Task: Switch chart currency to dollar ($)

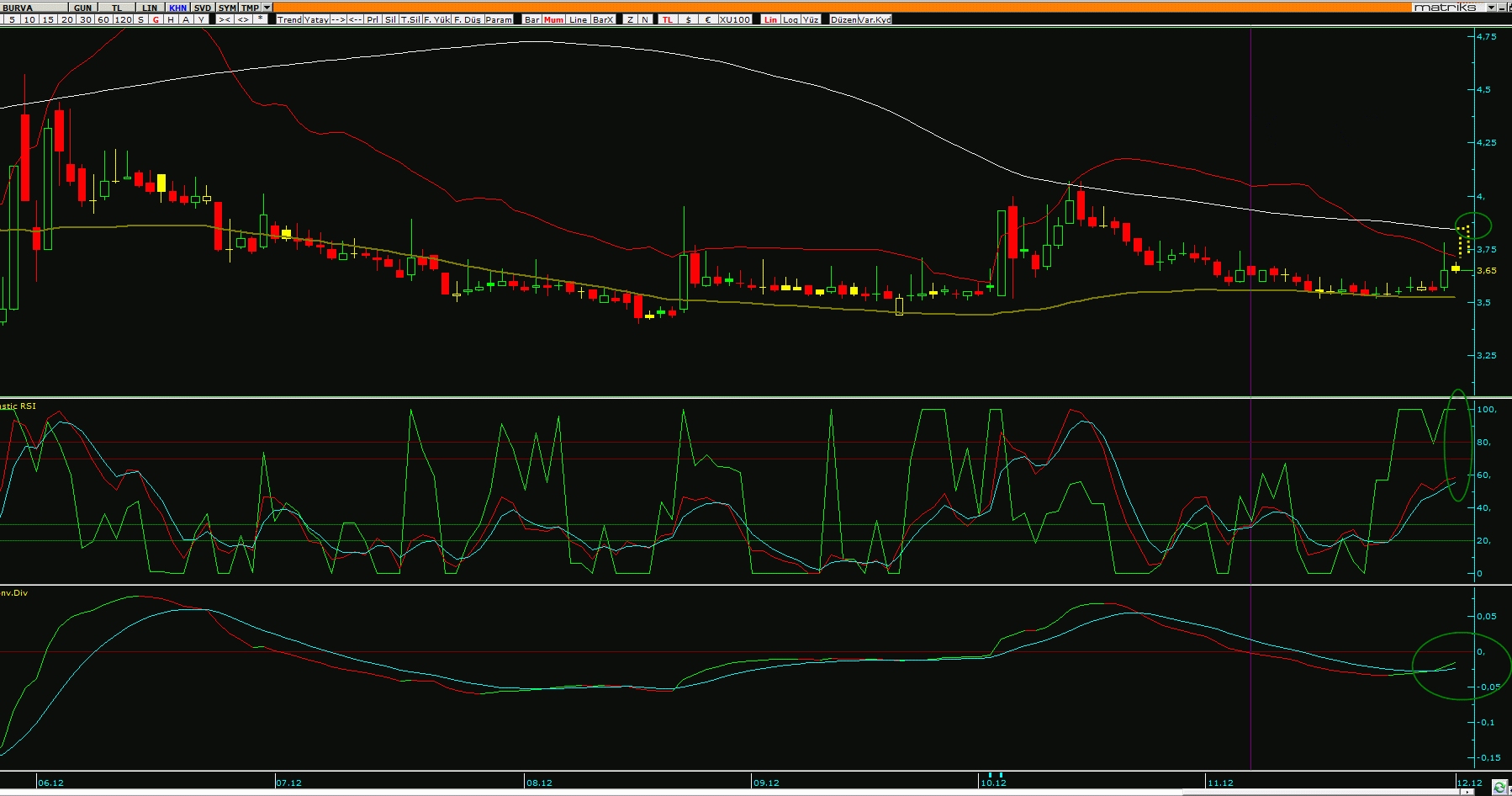Action: (x=689, y=19)
